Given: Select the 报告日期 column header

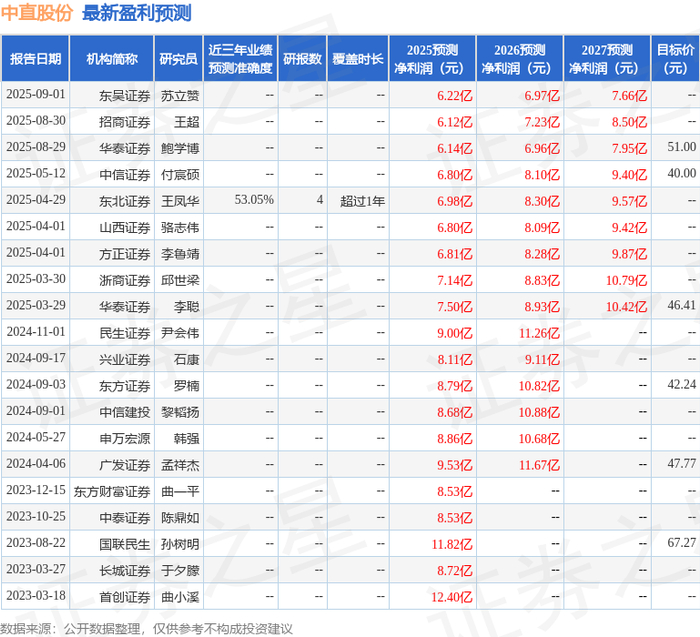Looking at the screenshot, I should tap(35, 58).
